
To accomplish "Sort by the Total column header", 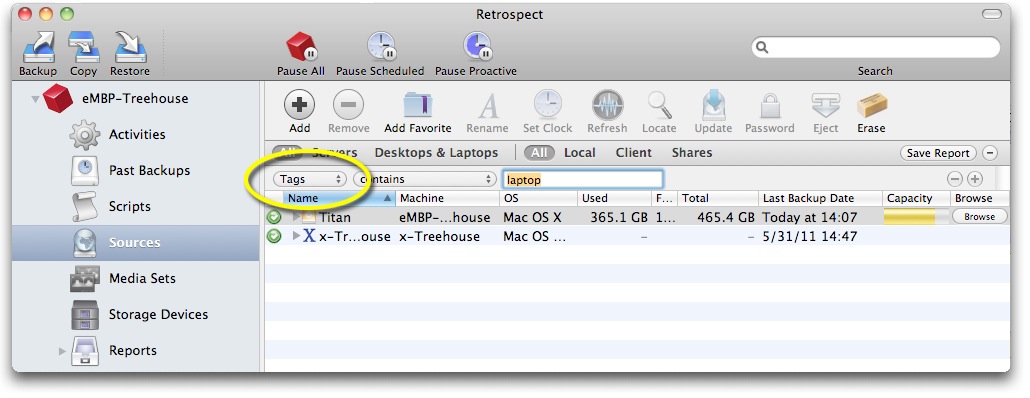I will coord(717,198).
